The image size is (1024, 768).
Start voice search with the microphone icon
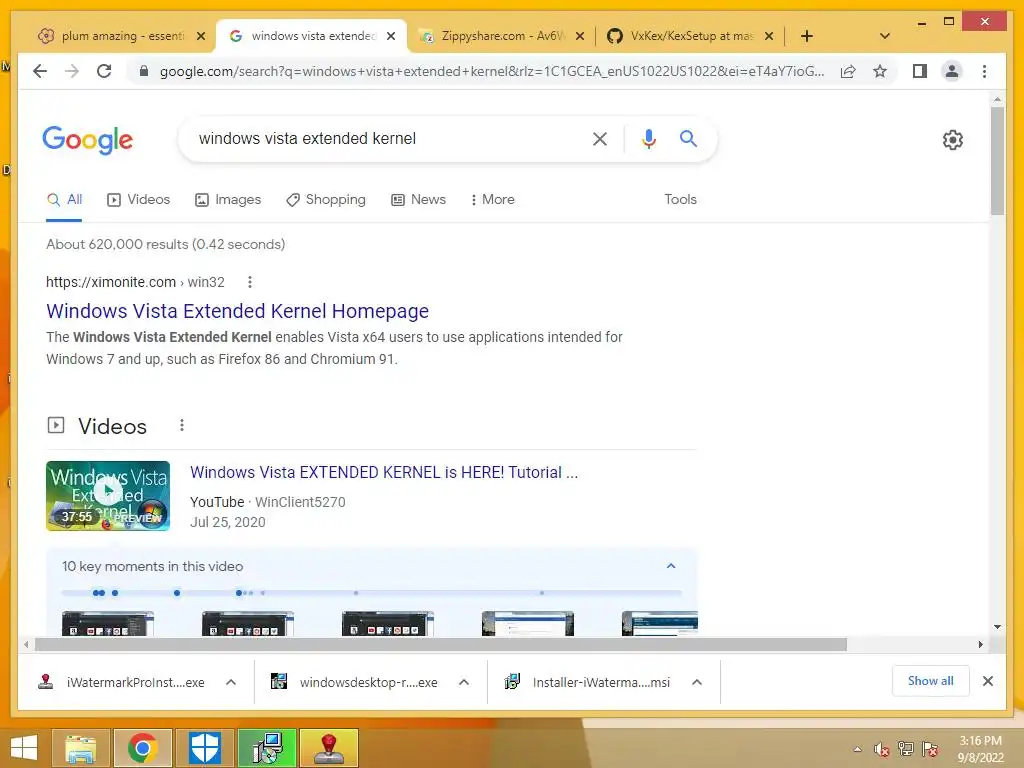[648, 138]
